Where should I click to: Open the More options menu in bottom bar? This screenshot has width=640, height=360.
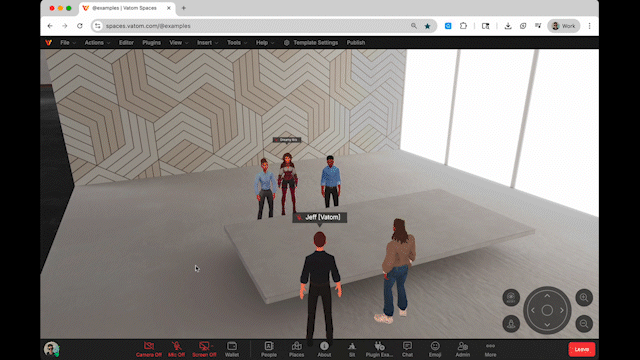point(490,349)
